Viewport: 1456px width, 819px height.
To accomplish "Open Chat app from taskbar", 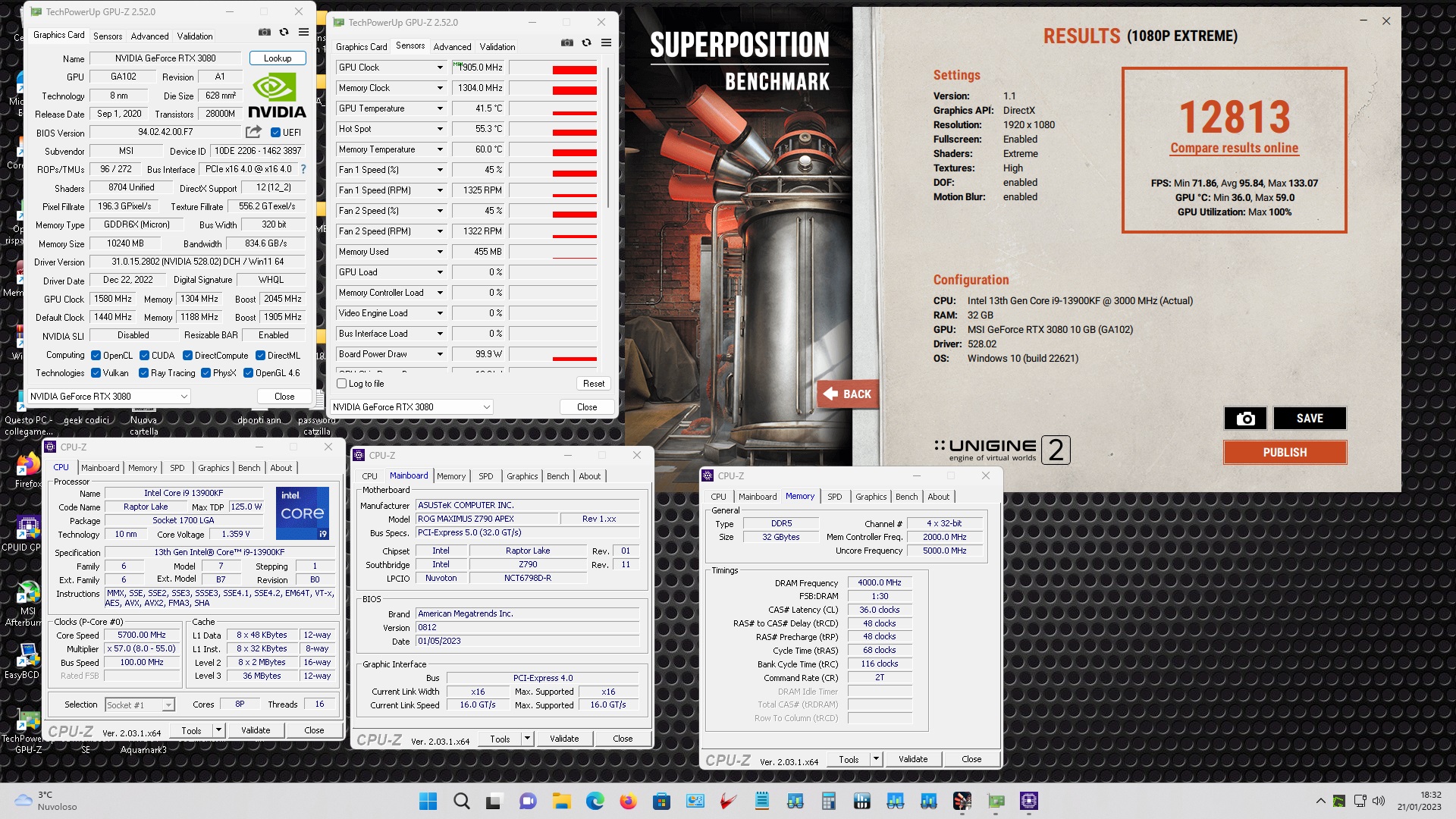I will 528,801.
